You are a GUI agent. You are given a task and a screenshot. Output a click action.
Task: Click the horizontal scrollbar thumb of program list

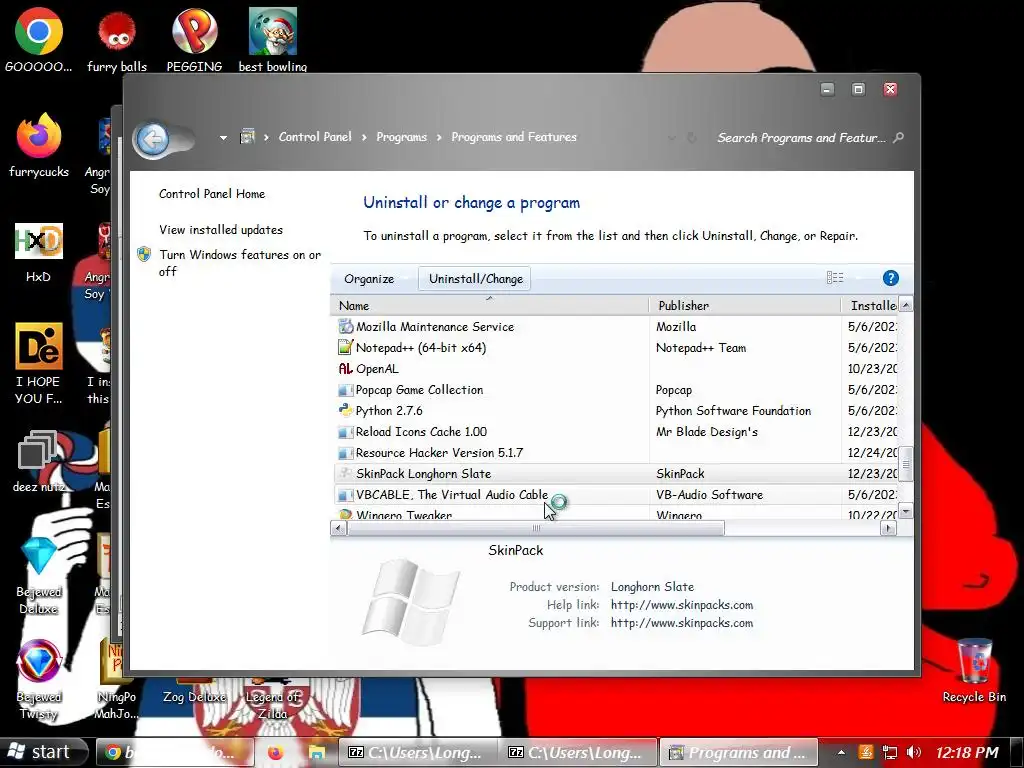click(536, 528)
